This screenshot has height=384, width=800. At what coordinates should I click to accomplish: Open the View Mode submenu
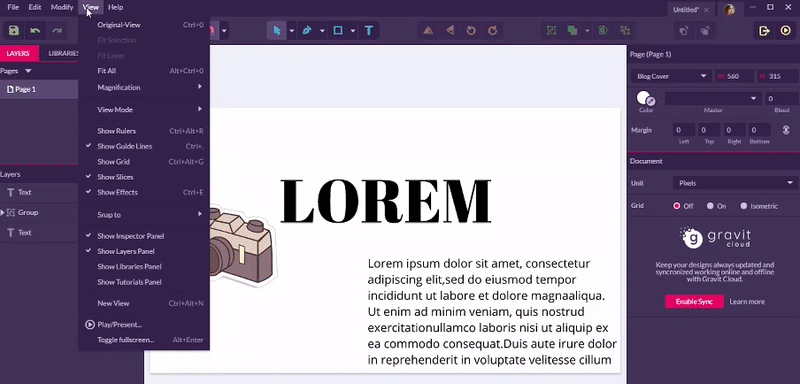tap(144, 110)
